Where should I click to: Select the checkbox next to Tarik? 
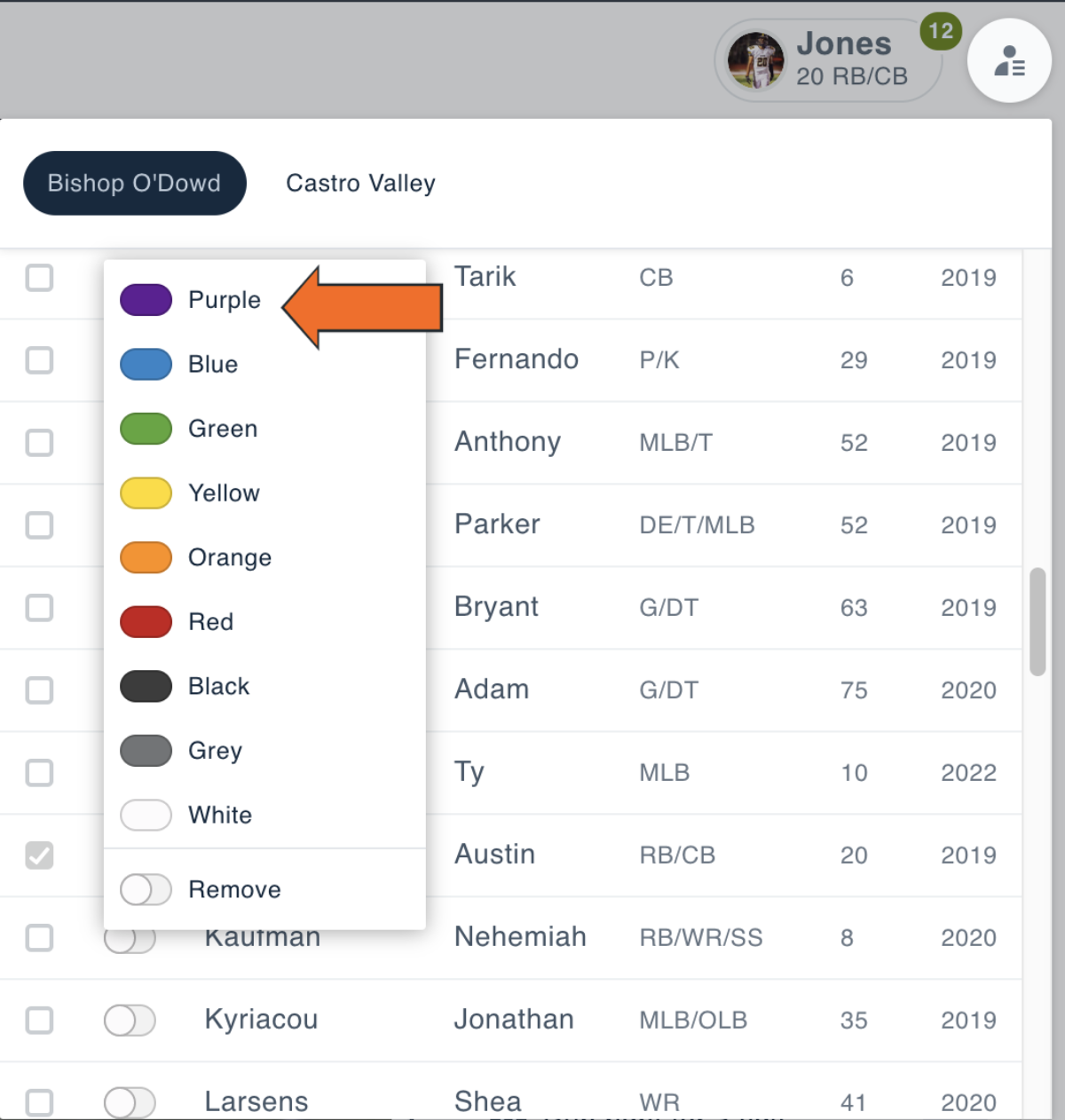[x=39, y=278]
